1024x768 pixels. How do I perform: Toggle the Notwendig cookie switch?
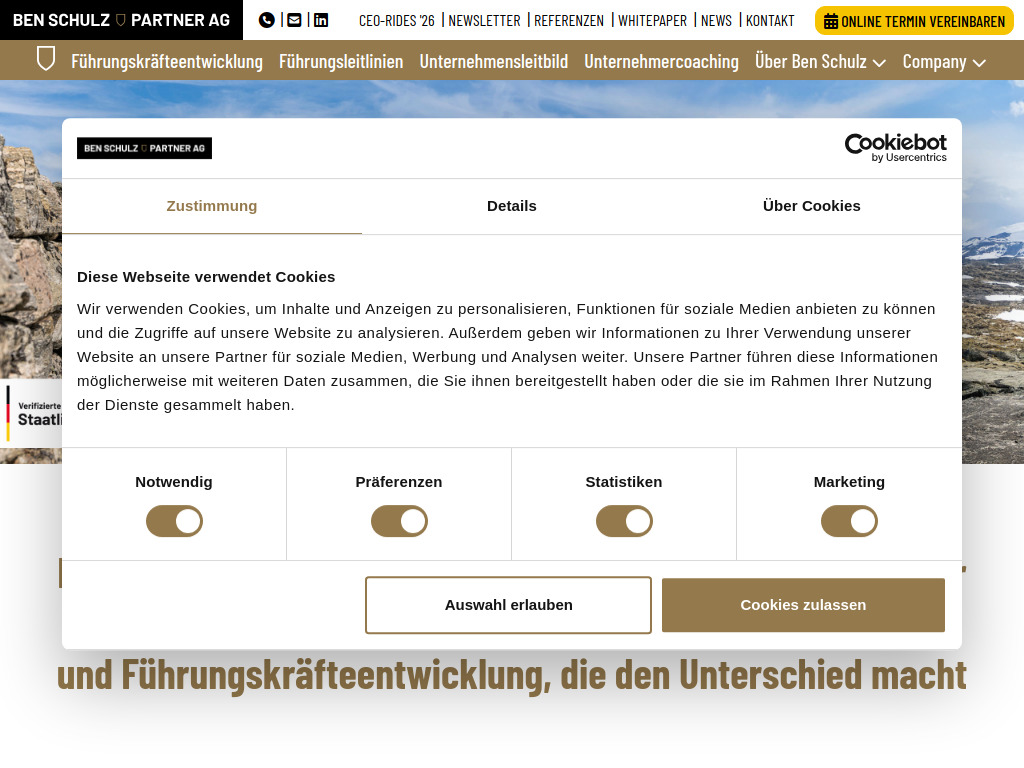[174, 521]
